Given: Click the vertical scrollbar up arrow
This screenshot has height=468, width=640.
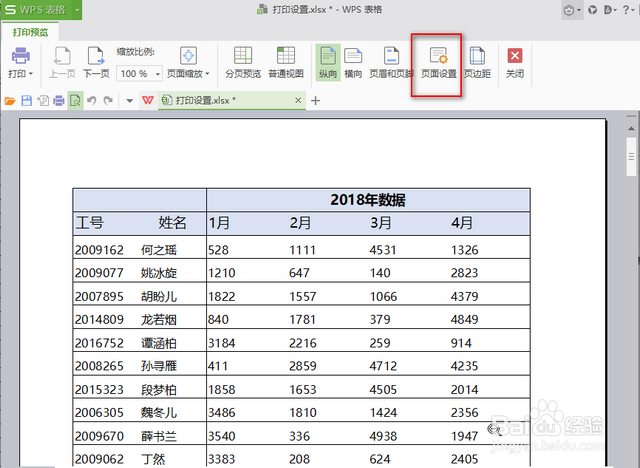Looking at the screenshot, I should 631,129.
